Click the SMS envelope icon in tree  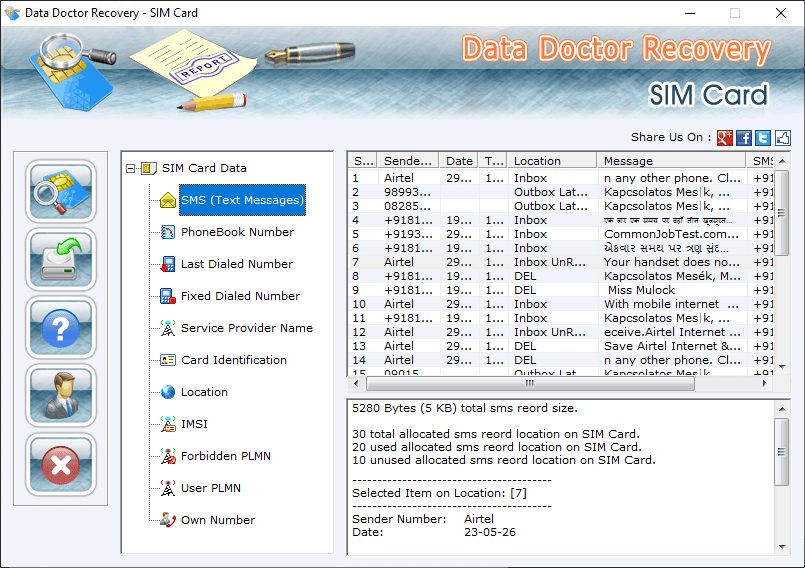(x=168, y=200)
